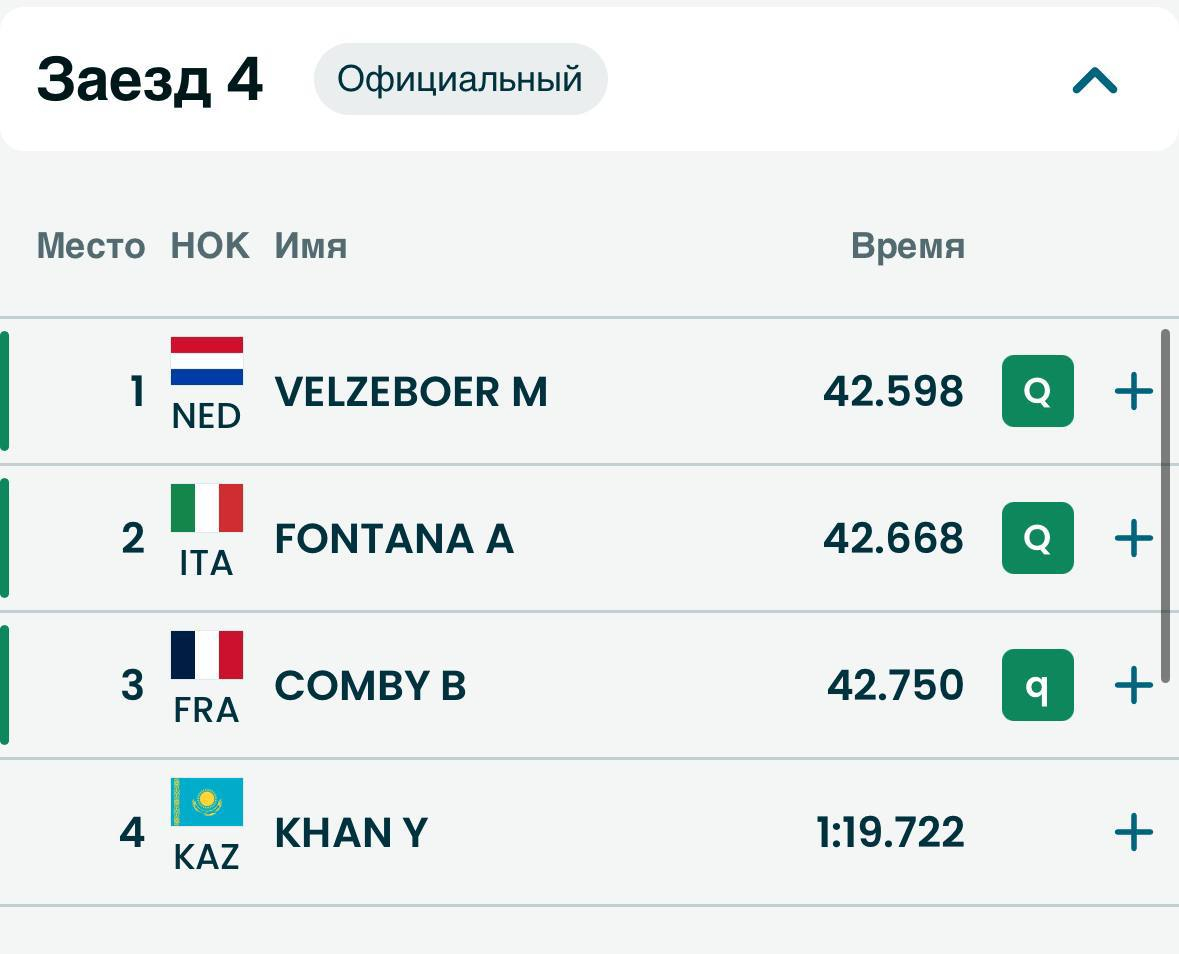Expand details for KHAN Y row
Screen dimensions: 1179x954
(1133, 832)
